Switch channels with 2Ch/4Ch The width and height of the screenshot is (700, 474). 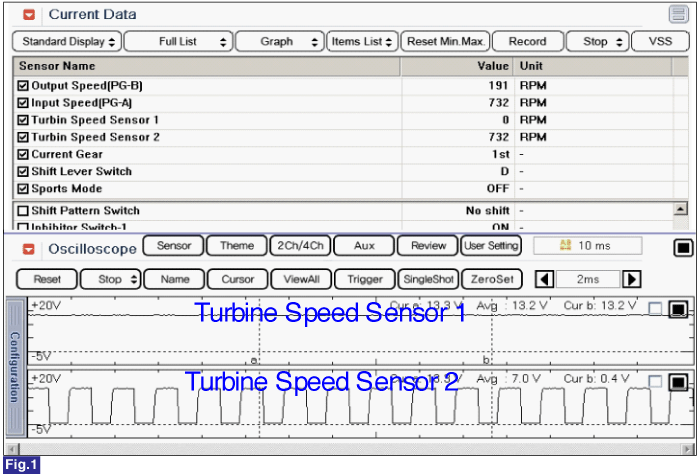coord(300,245)
